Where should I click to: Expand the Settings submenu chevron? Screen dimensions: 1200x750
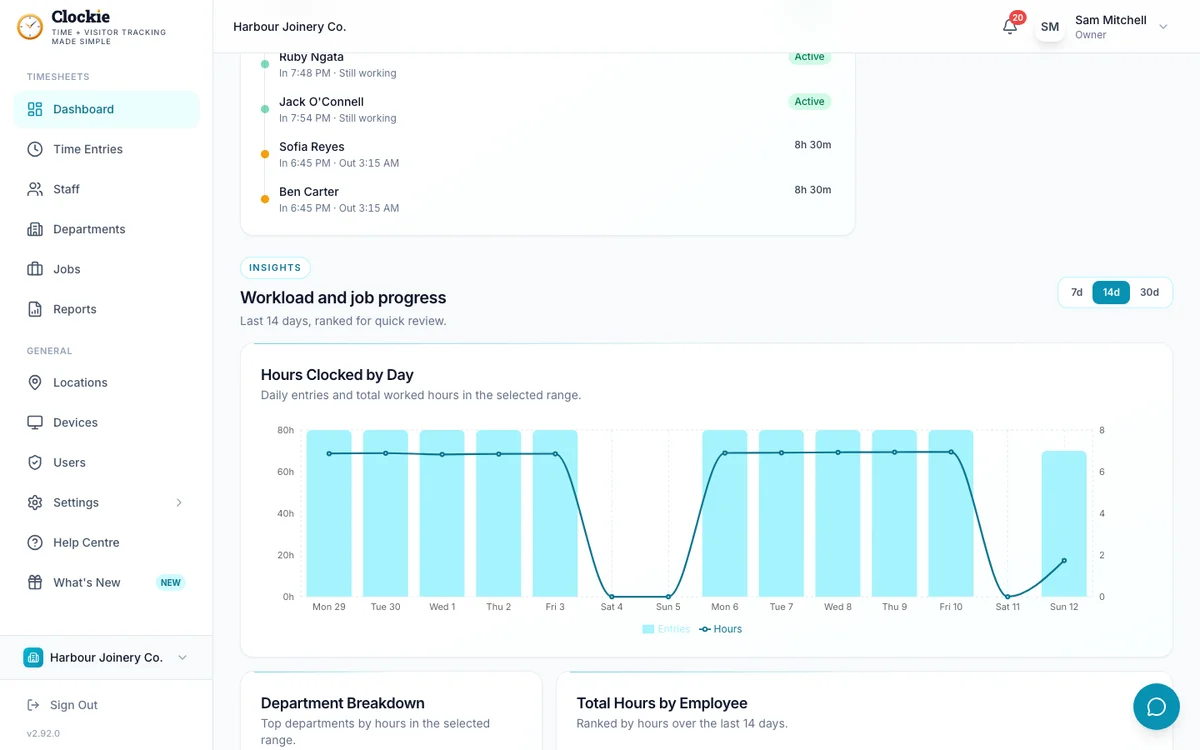(x=179, y=502)
